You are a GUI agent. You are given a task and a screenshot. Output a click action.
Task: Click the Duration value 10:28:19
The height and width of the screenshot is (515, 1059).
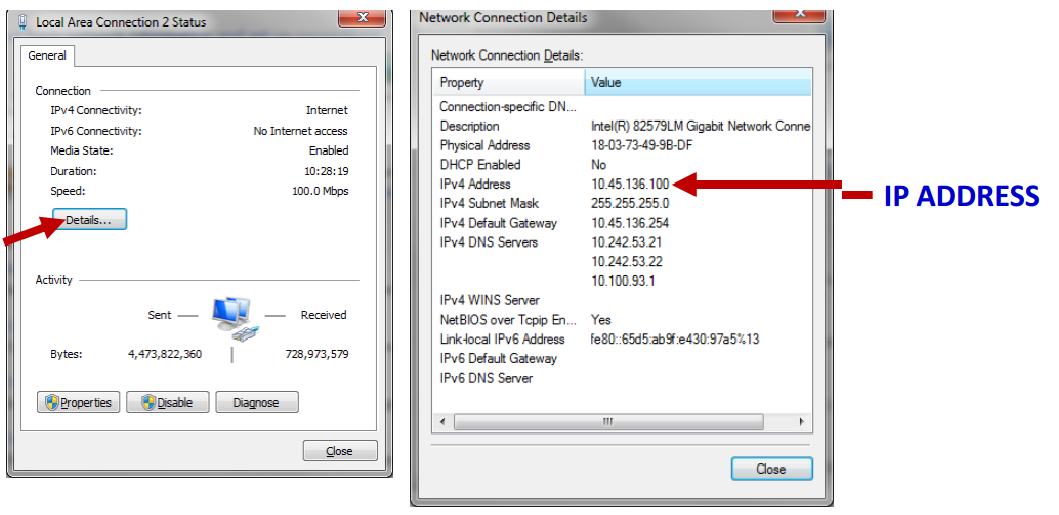(x=326, y=171)
